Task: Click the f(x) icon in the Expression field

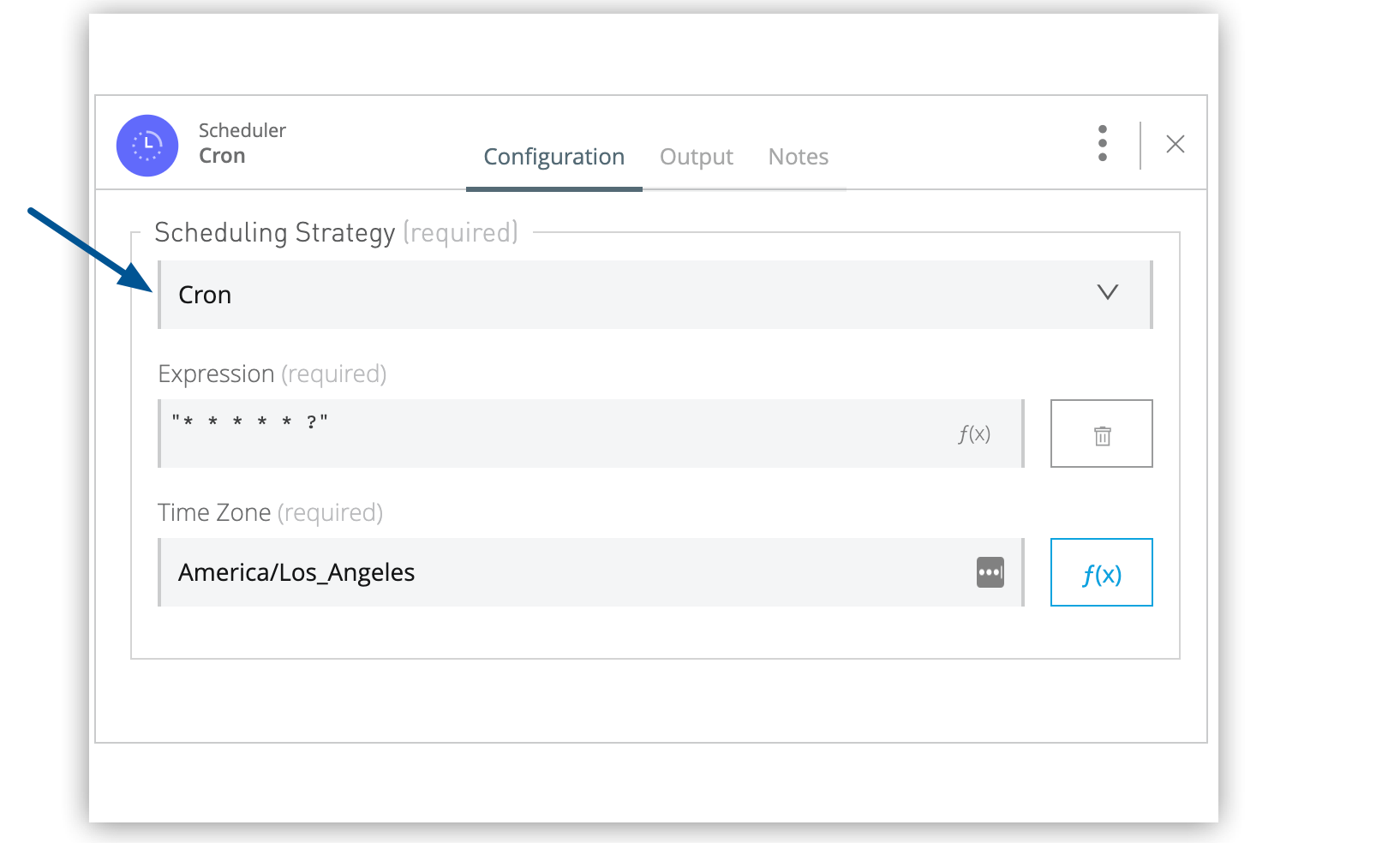Action: click(973, 433)
